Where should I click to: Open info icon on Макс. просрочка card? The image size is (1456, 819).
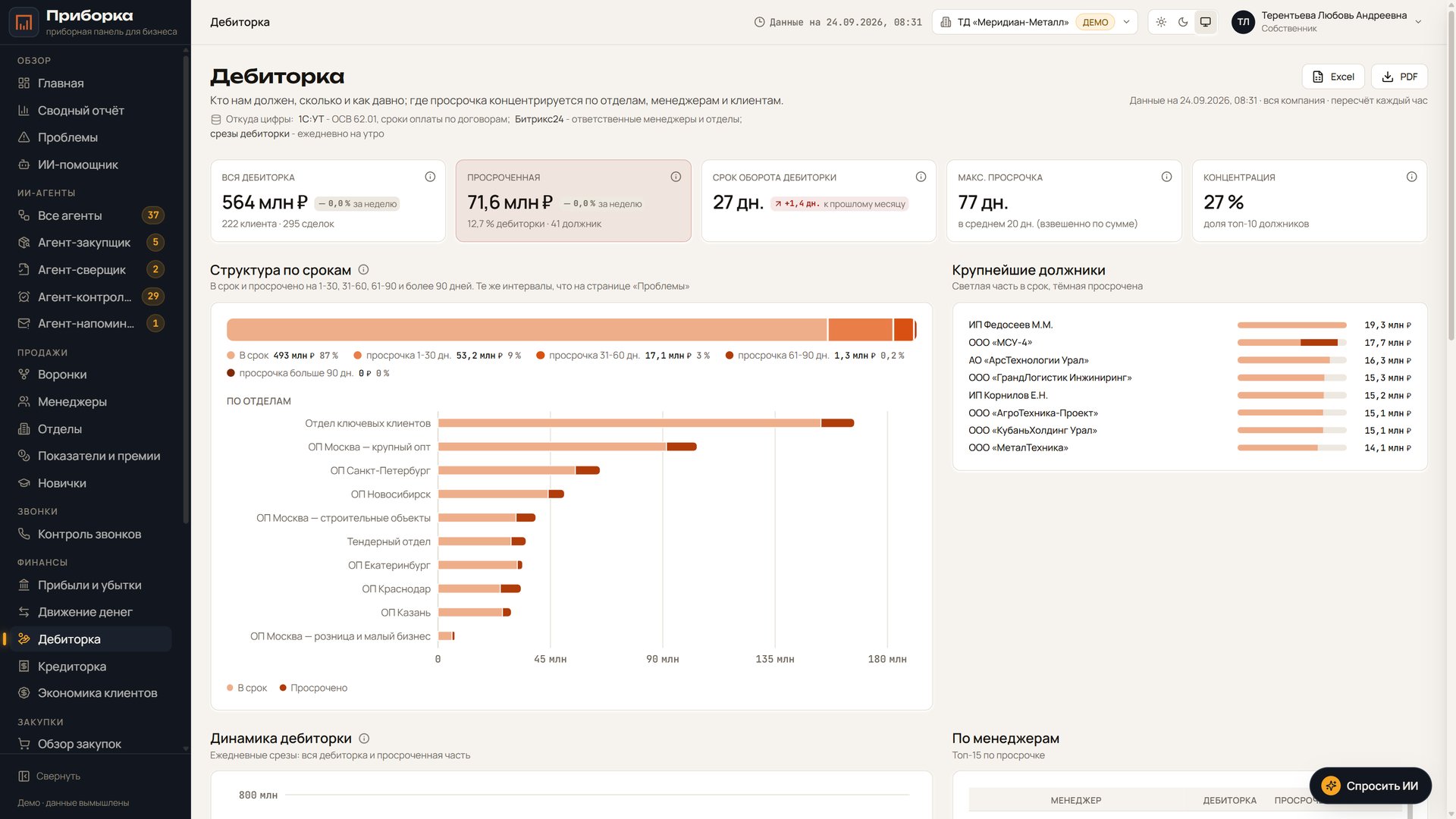[x=1166, y=177]
